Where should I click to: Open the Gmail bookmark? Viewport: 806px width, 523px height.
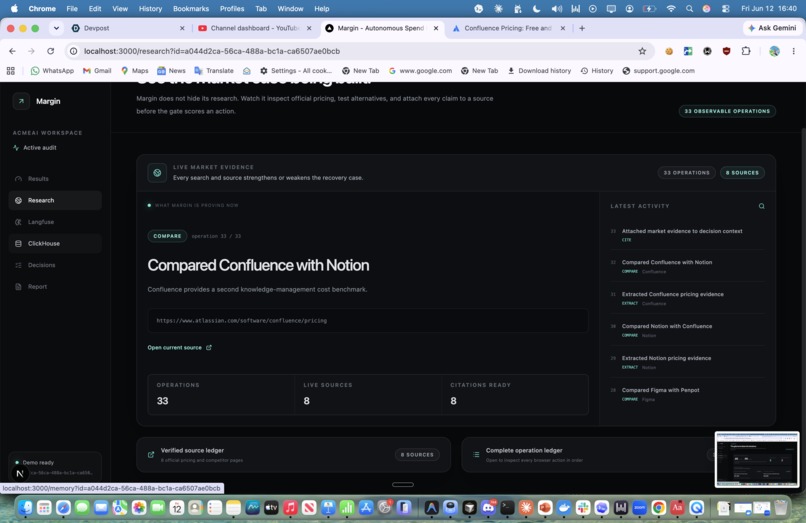pyautogui.click(x=97, y=71)
